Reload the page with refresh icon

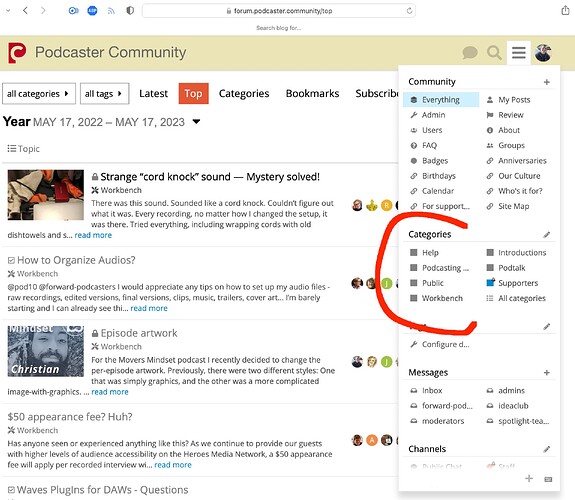[409, 11]
